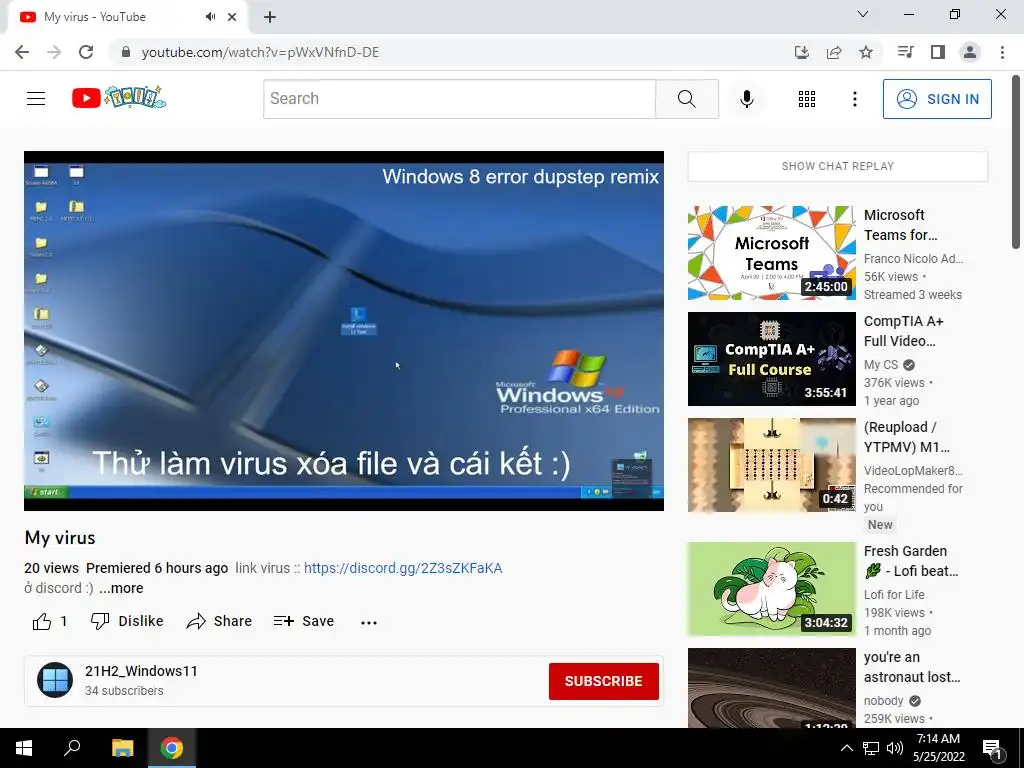Click SHOW CHAT REPLAY
1024x768 pixels.
tap(838, 166)
